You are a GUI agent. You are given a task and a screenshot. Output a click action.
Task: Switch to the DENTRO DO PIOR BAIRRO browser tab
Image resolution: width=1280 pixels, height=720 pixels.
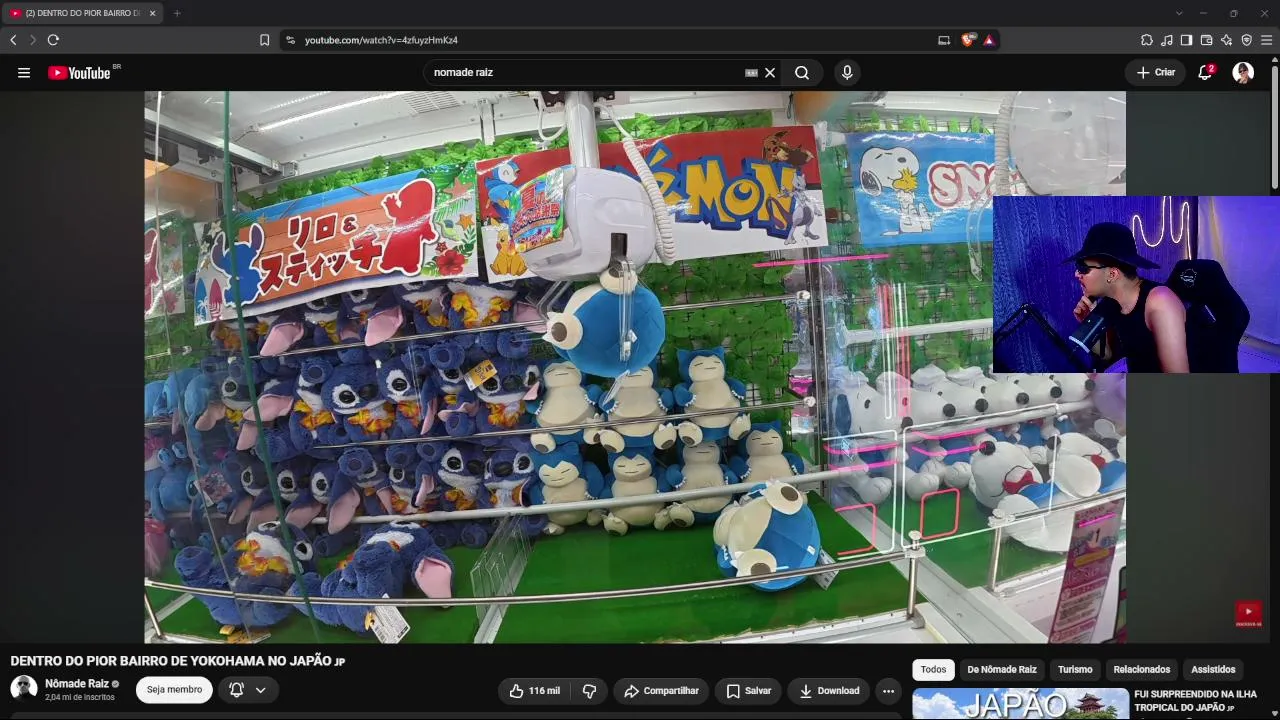click(82, 13)
